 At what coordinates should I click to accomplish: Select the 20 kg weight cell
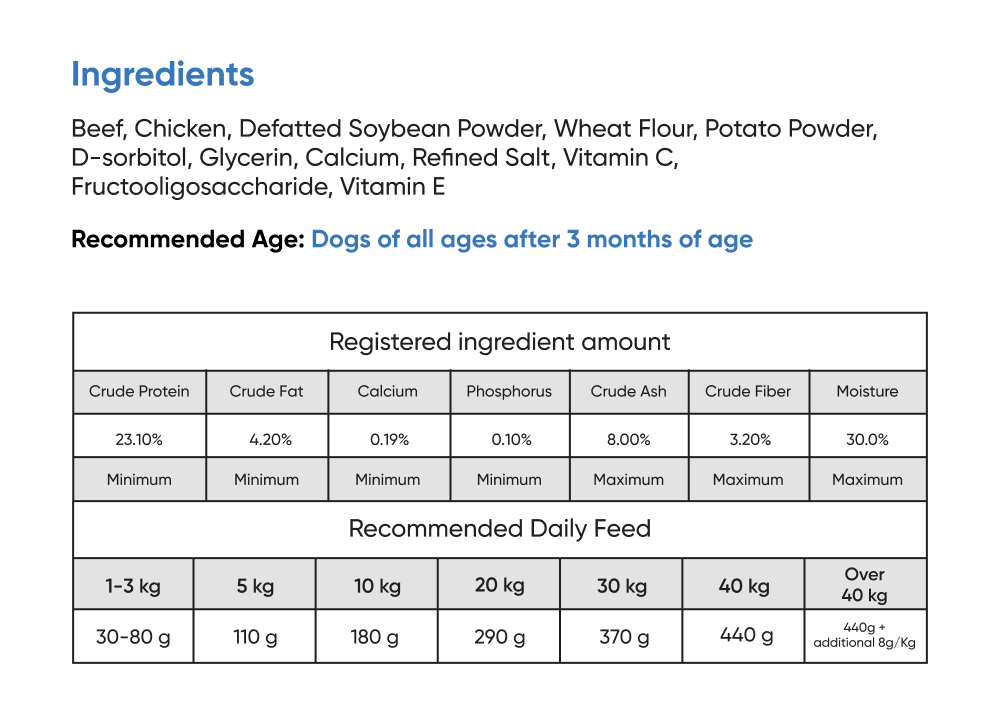click(x=499, y=585)
